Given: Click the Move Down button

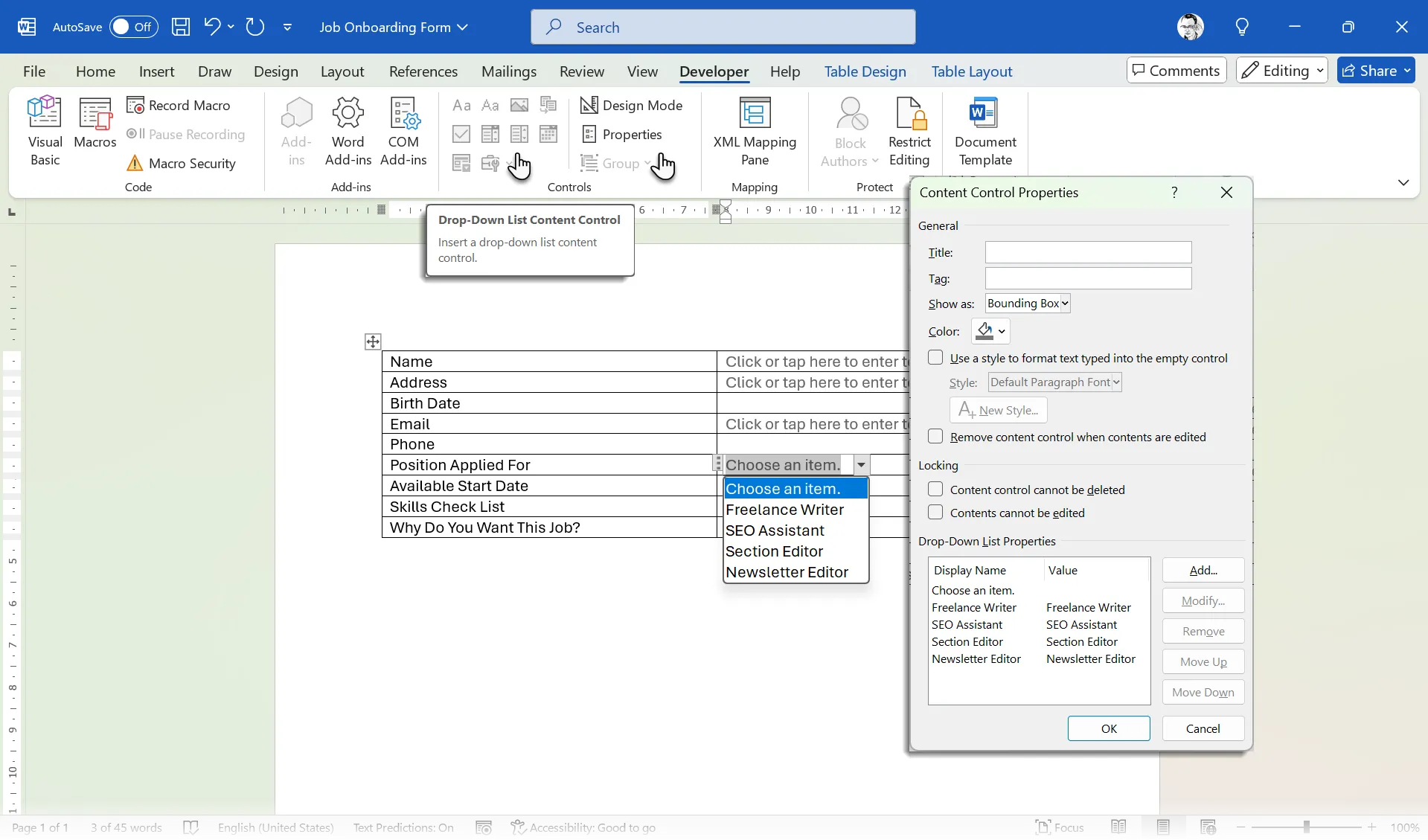Looking at the screenshot, I should point(1203,692).
